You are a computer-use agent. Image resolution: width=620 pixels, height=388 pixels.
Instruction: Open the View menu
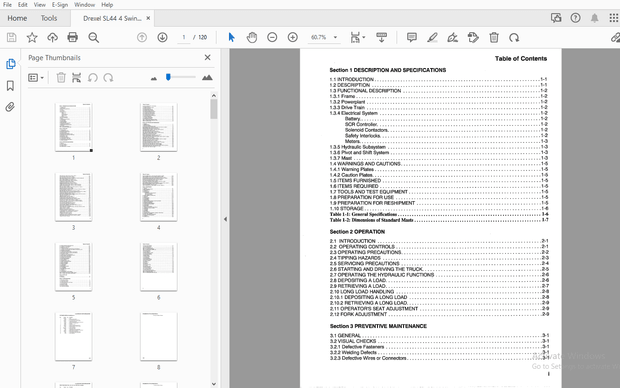40,5
